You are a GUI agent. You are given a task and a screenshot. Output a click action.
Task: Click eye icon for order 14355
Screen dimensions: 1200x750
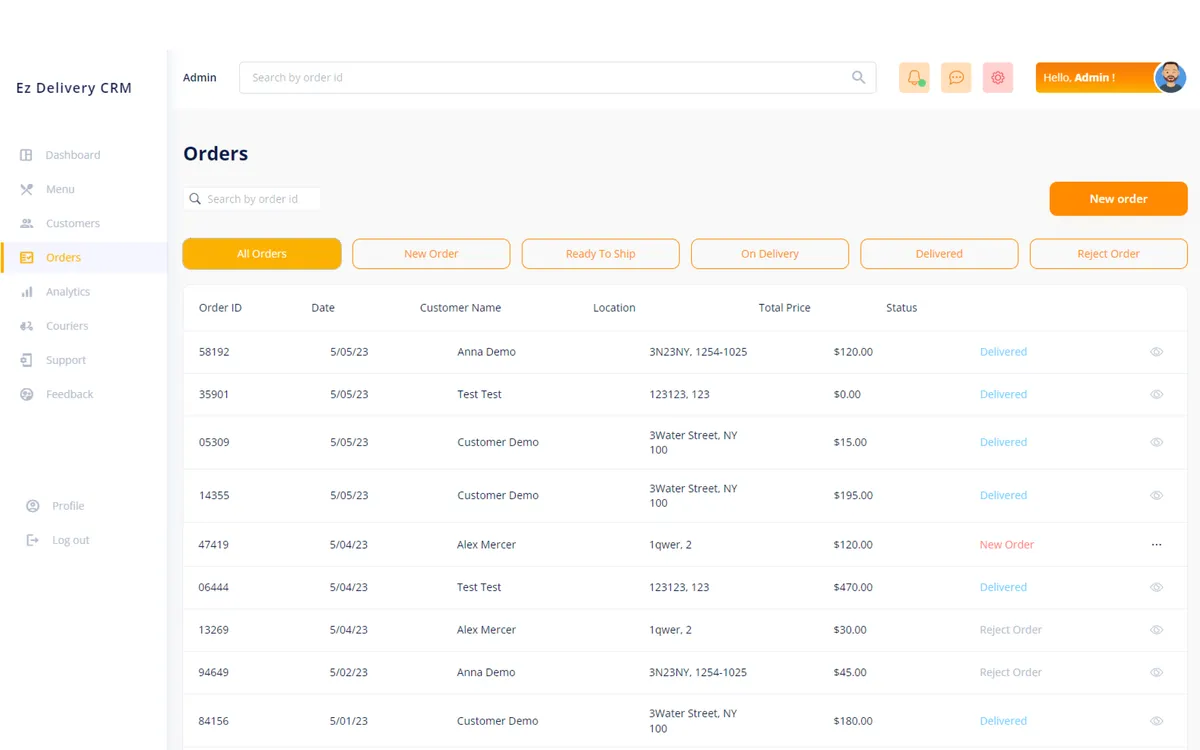(x=1156, y=495)
